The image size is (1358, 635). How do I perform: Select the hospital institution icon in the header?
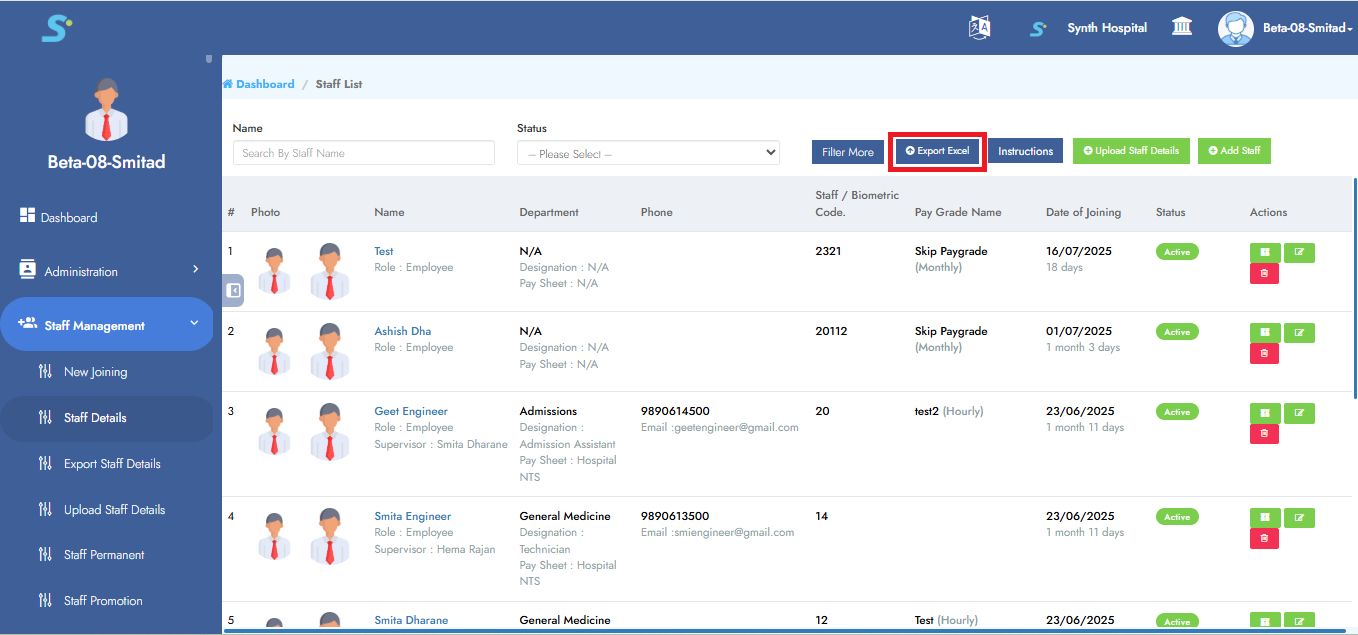tap(1181, 27)
